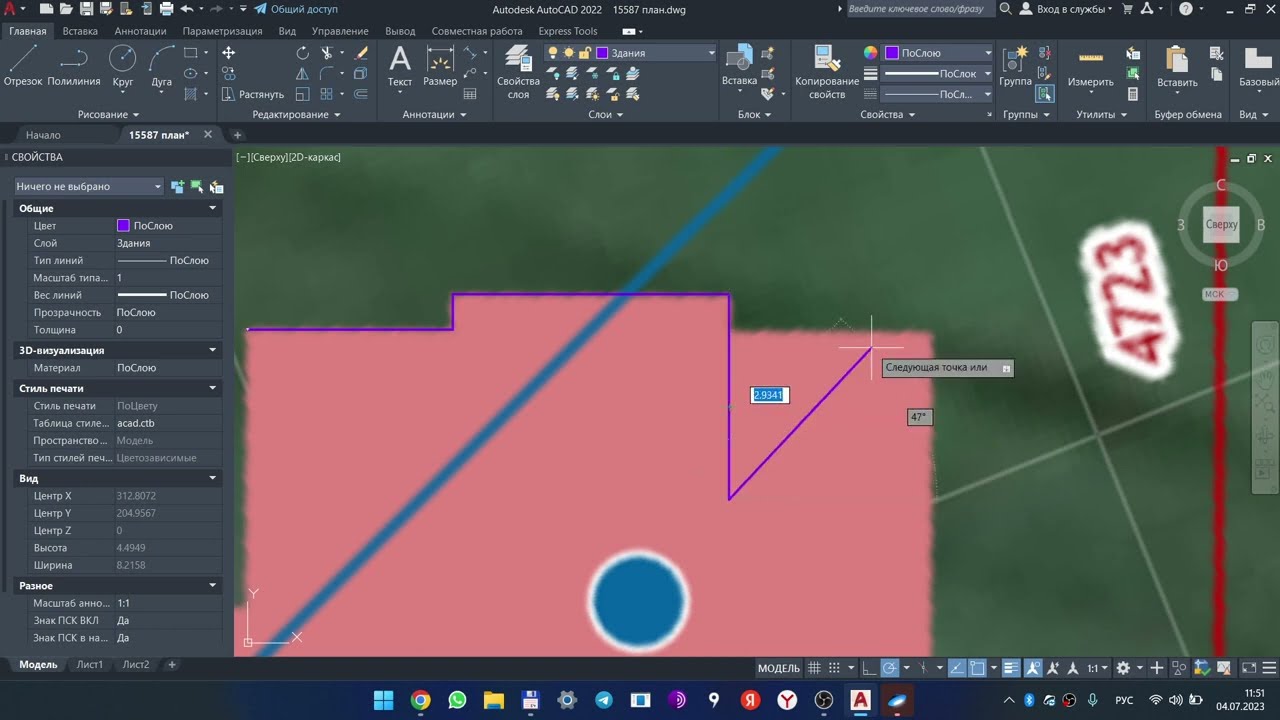
Task: Click the dynamic input length field 2.9341
Action: 769,395
